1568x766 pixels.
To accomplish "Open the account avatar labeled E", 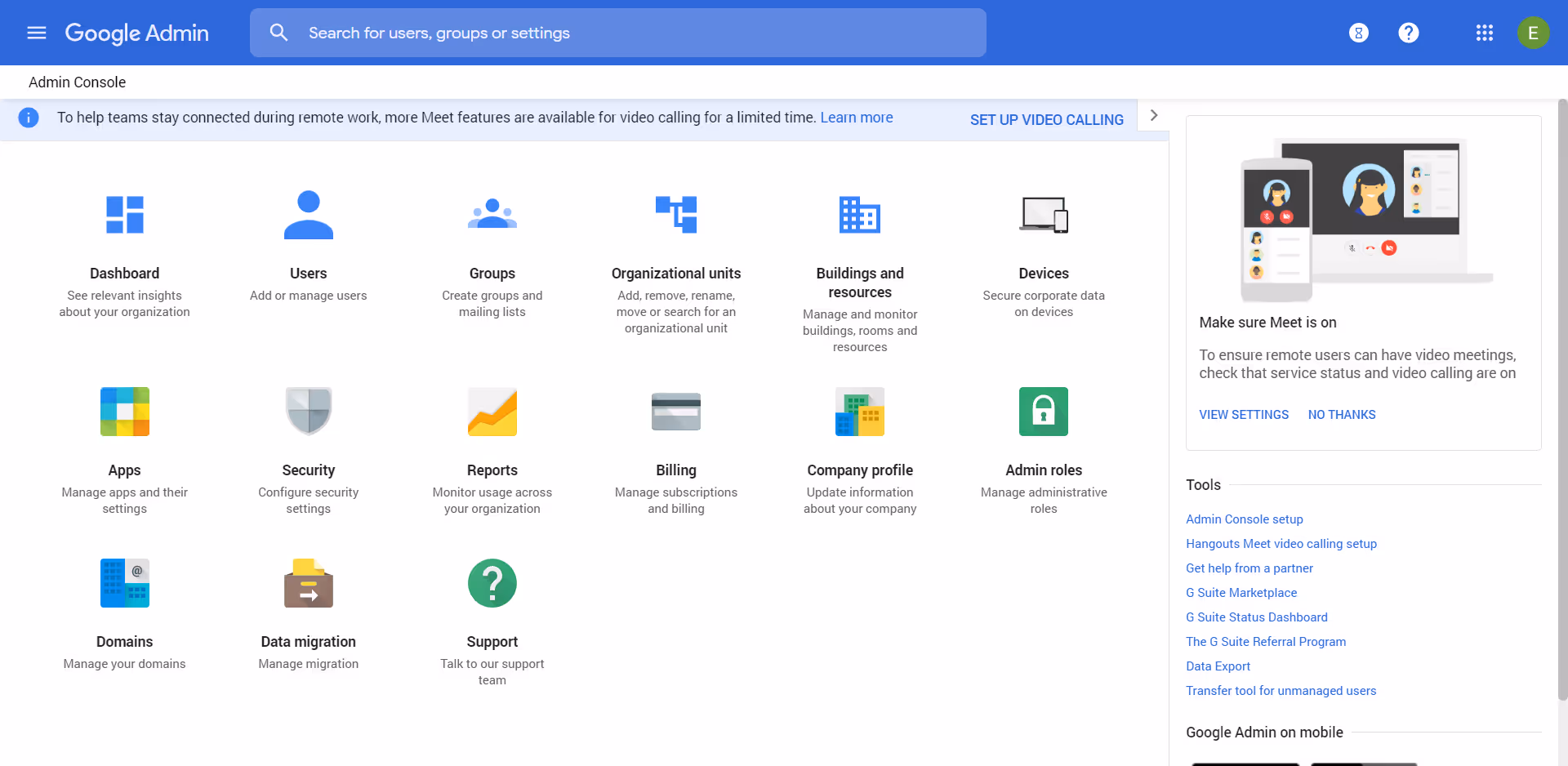I will pyautogui.click(x=1533, y=33).
